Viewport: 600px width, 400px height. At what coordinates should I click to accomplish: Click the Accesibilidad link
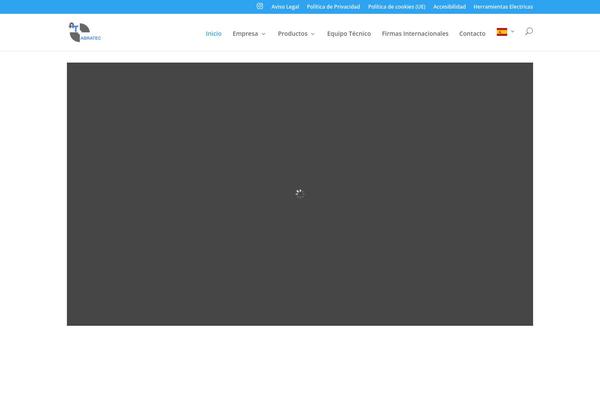449,6
